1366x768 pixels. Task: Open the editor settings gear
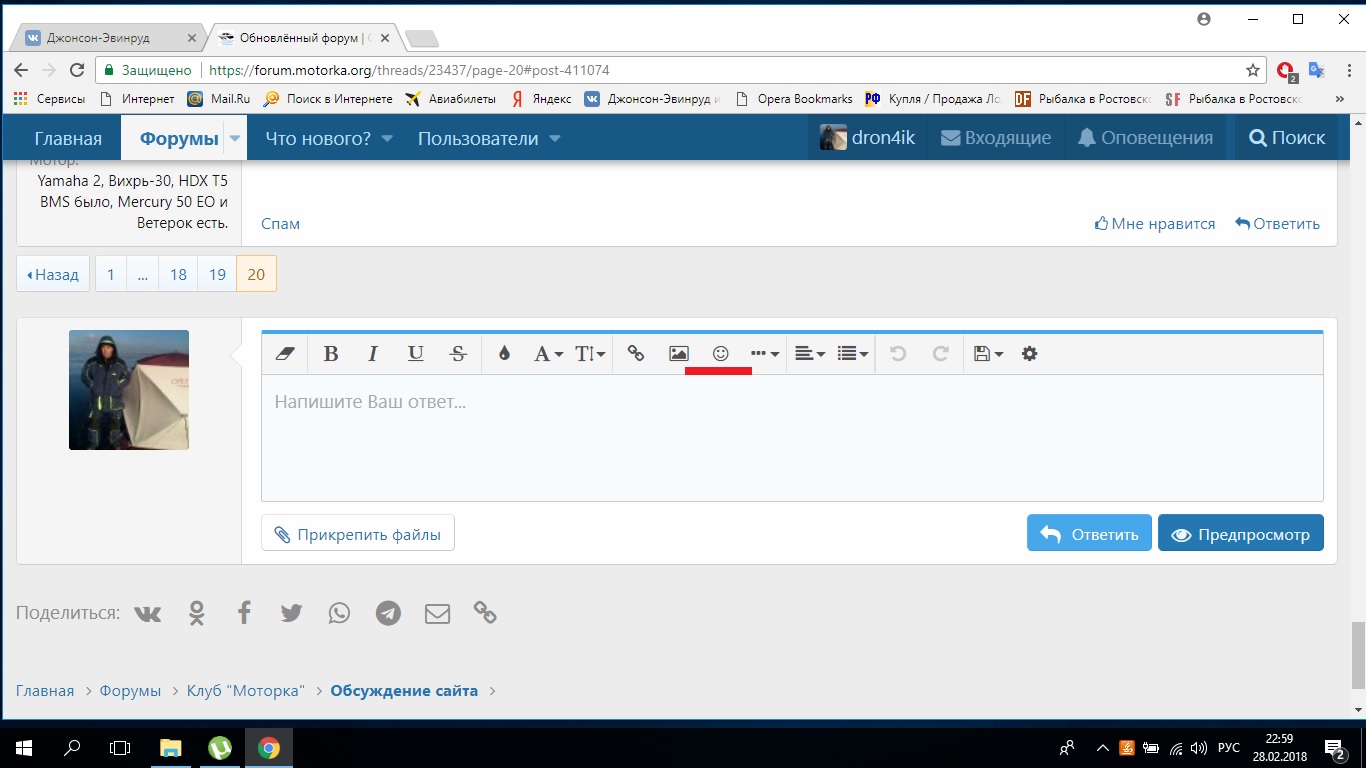point(1029,354)
